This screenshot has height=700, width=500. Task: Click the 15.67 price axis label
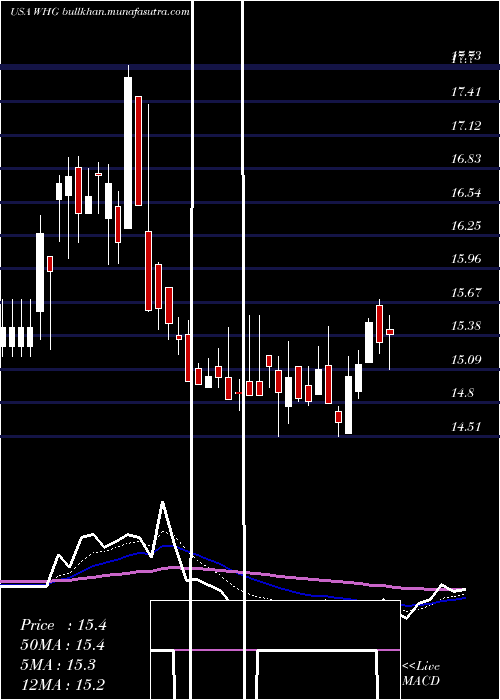466,293
